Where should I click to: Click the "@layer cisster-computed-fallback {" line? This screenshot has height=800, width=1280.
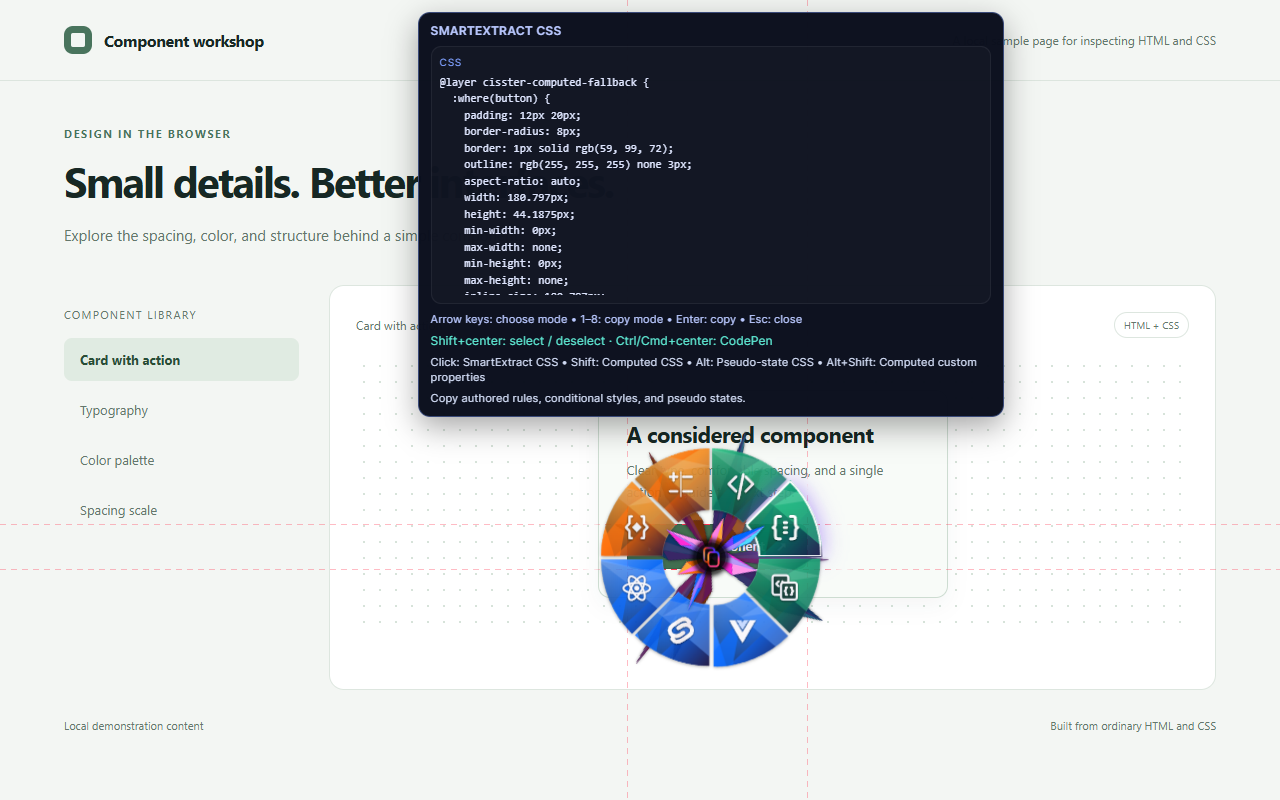[x=544, y=82]
